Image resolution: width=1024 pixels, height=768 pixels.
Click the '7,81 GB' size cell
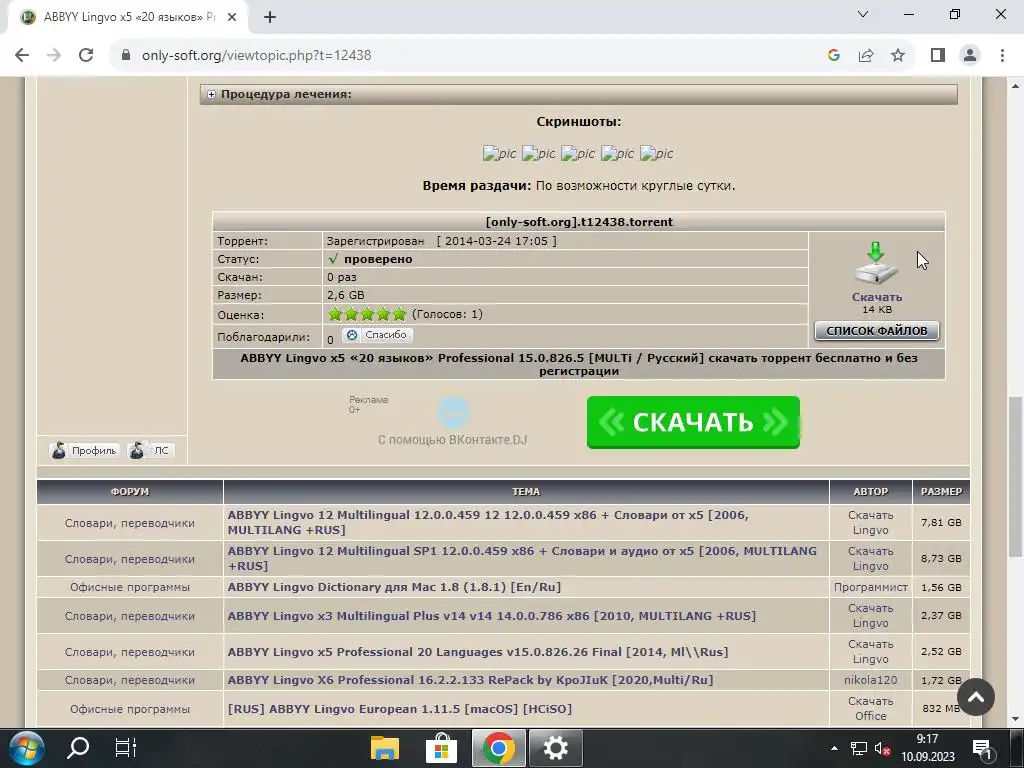click(941, 522)
